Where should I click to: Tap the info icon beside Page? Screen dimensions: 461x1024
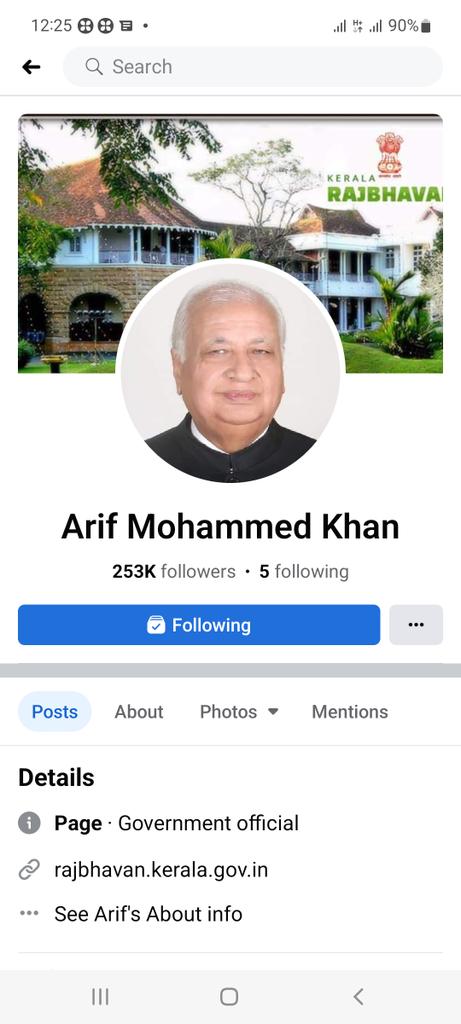29,823
